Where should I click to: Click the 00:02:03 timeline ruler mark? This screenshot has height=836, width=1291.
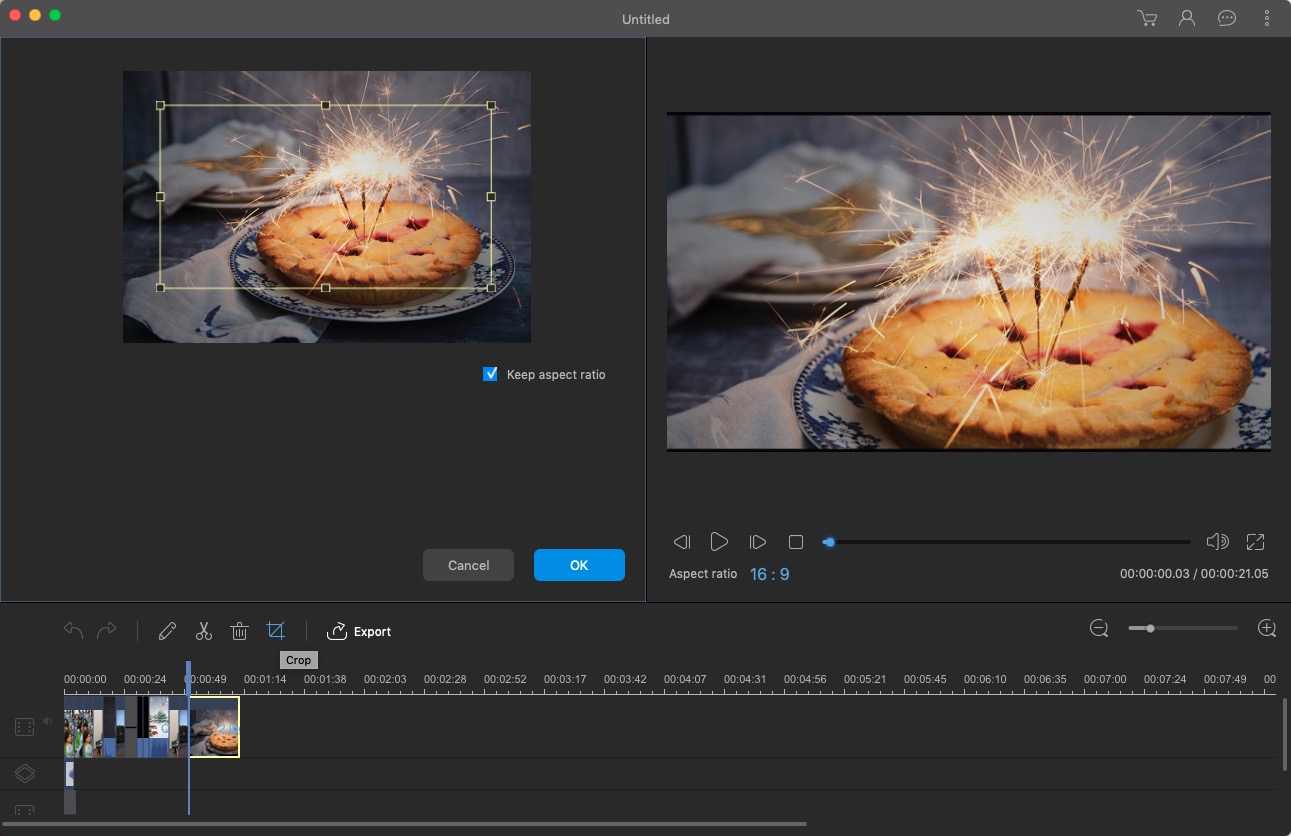pos(385,679)
